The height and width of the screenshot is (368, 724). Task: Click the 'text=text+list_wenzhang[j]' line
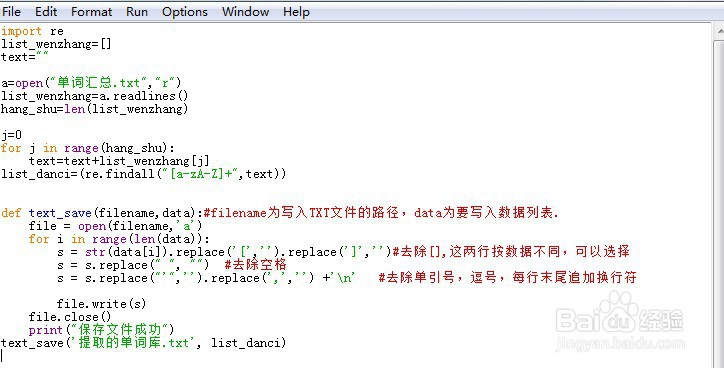[x=119, y=161]
